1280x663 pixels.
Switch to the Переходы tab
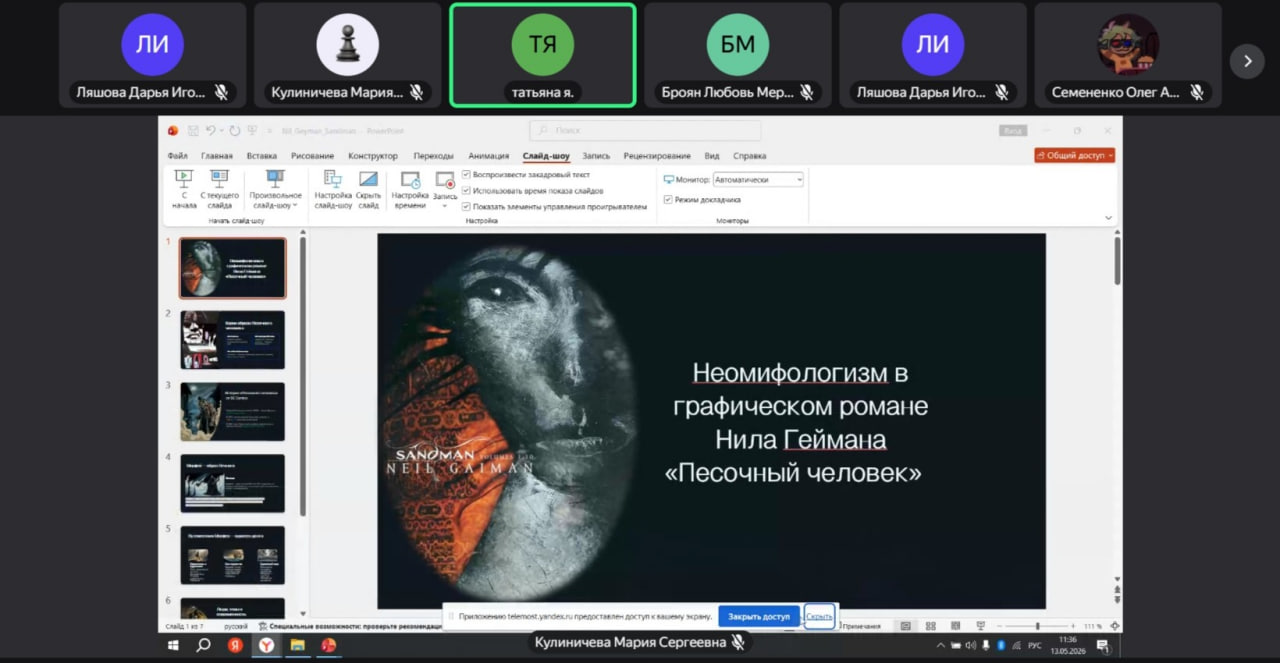click(433, 156)
